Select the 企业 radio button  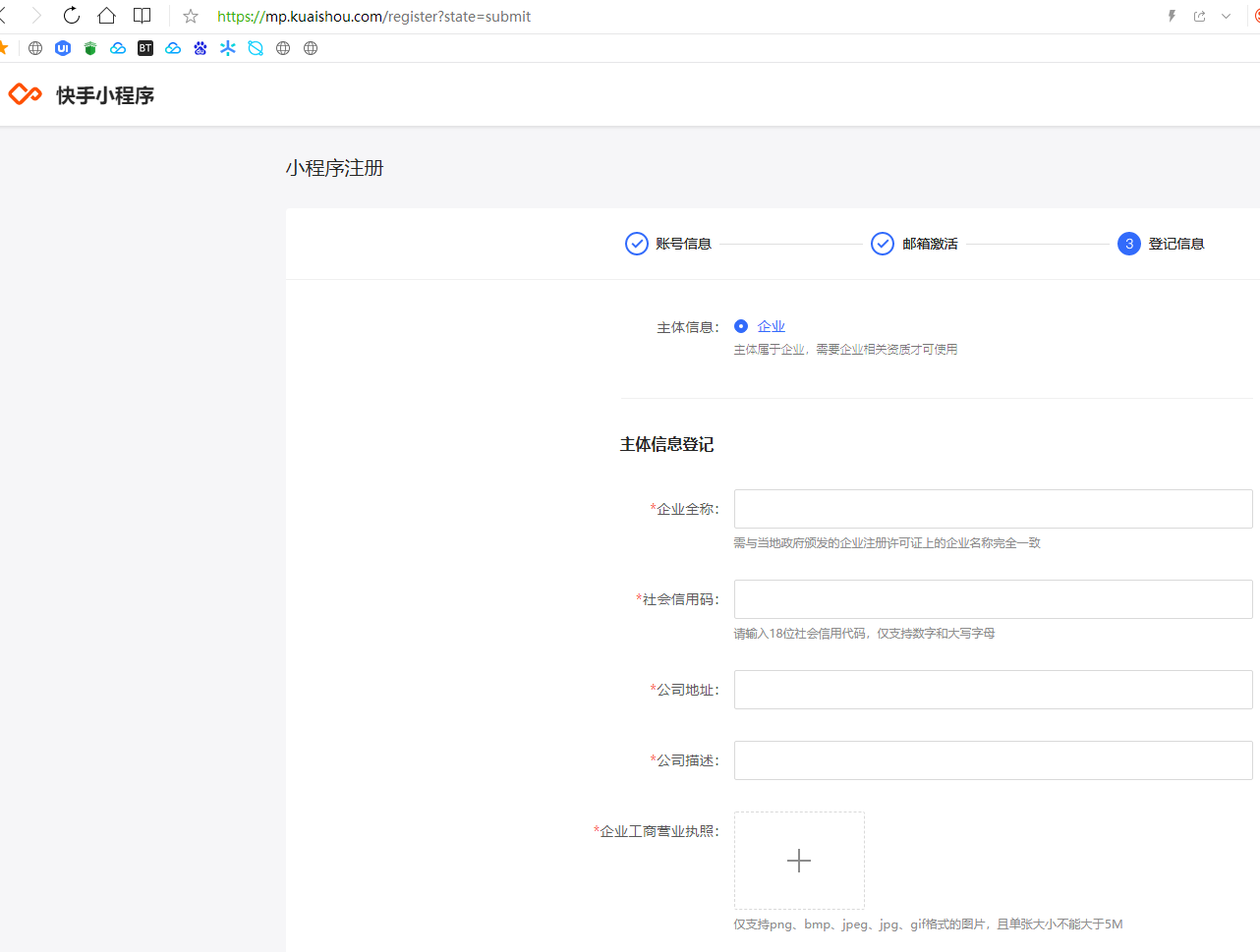[x=741, y=326]
